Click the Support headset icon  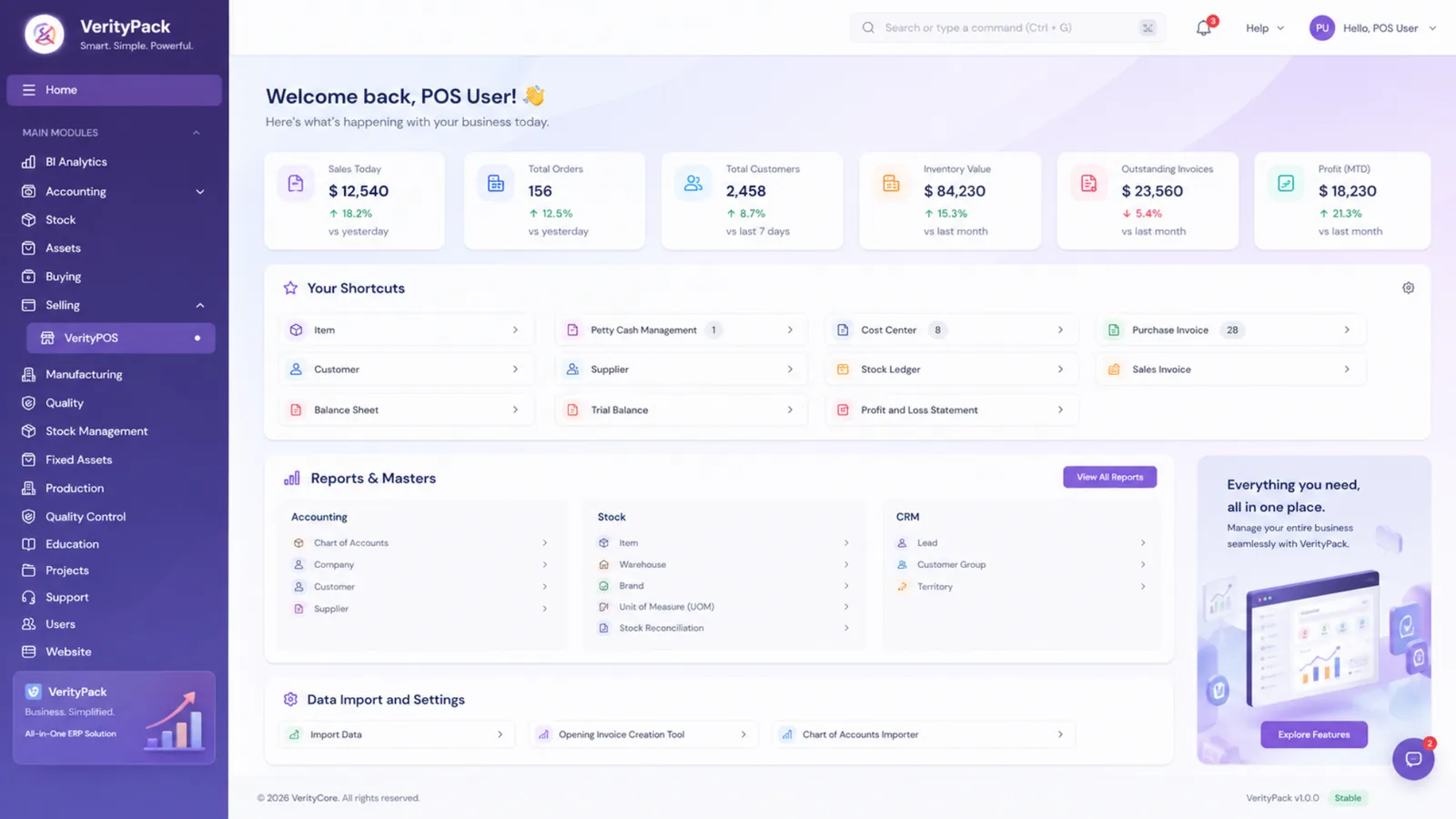click(28, 598)
